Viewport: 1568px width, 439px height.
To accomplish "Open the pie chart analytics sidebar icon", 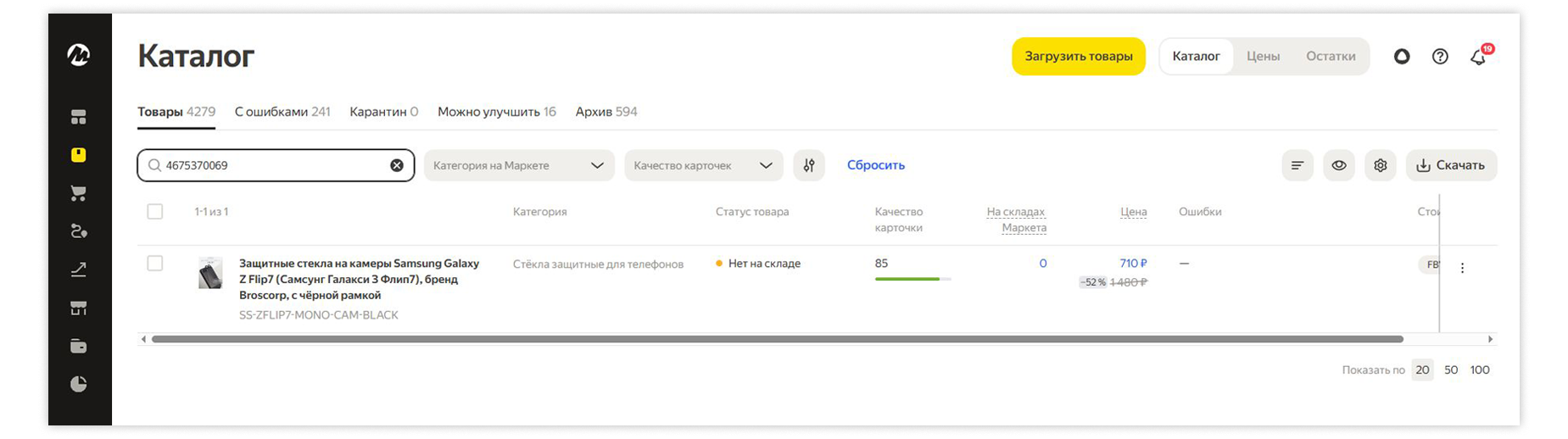I will pos(79,384).
